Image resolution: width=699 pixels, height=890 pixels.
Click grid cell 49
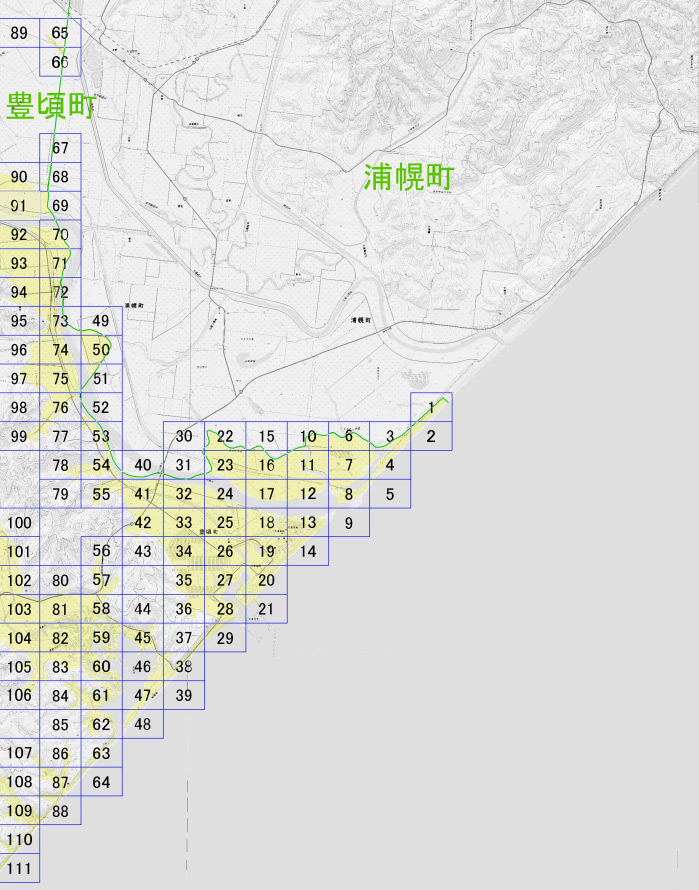pos(101,321)
